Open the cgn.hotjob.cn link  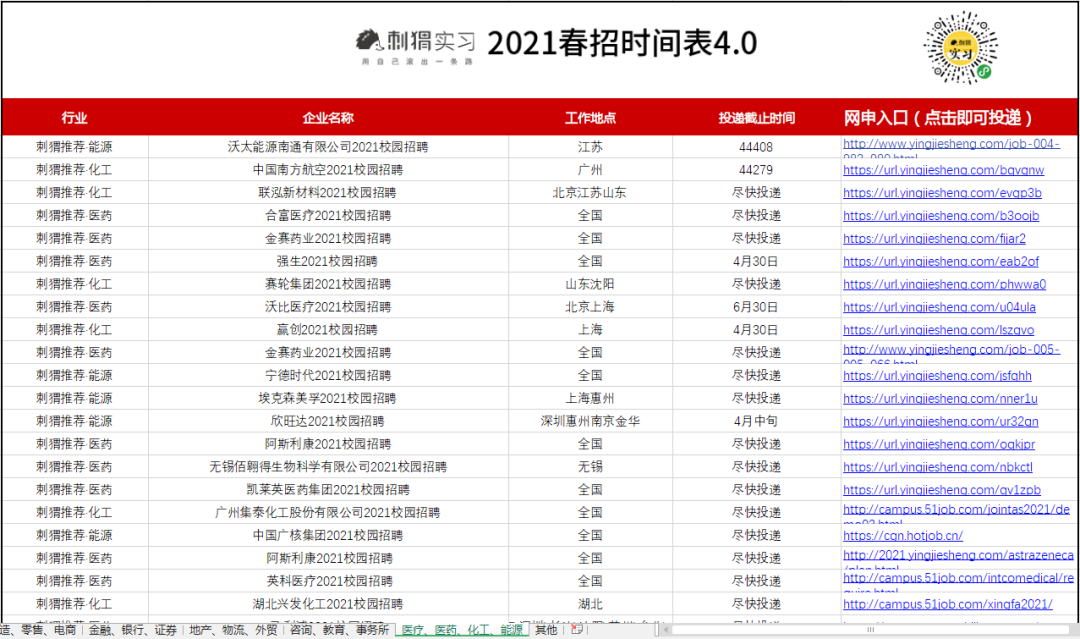coord(902,536)
